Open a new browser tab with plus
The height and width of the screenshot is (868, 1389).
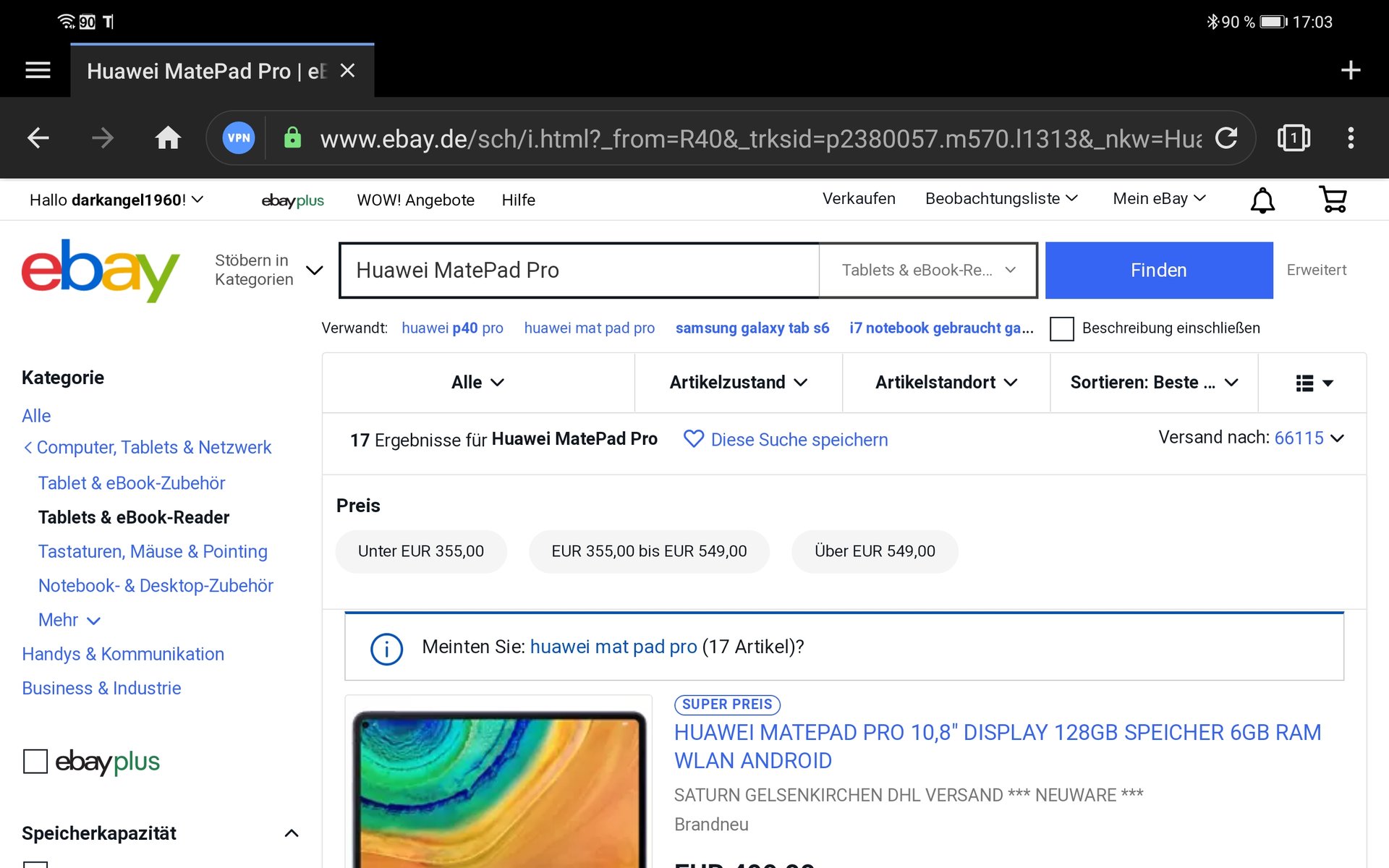click(1350, 70)
